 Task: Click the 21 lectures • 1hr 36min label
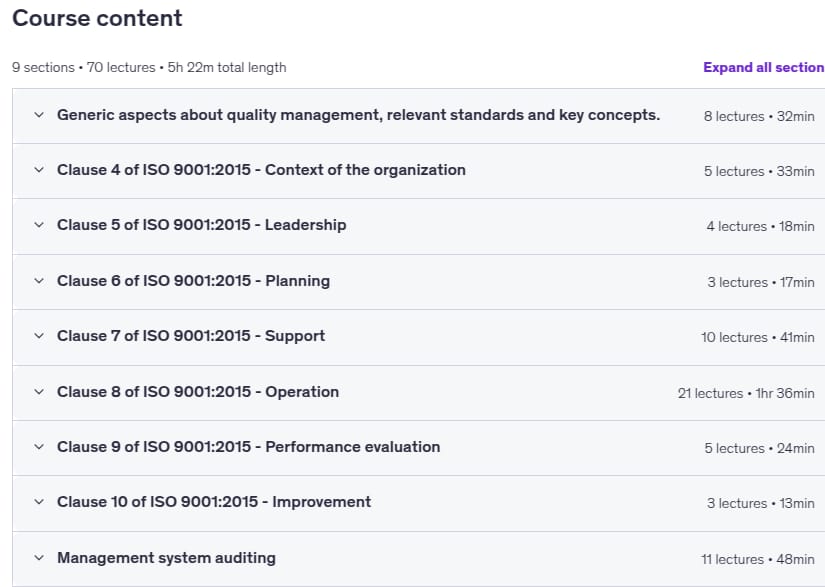point(746,393)
